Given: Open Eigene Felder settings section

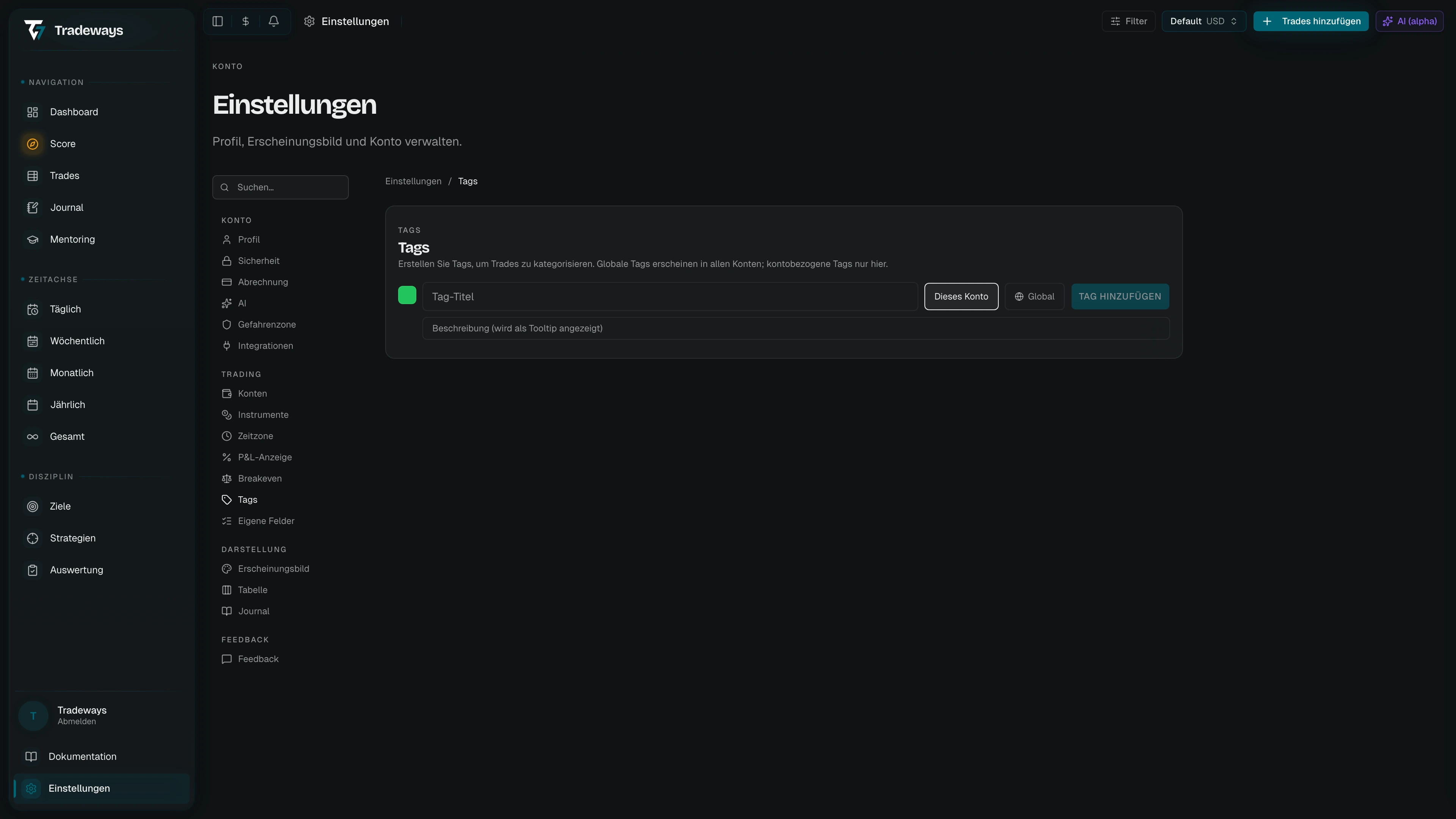Looking at the screenshot, I should point(266,521).
